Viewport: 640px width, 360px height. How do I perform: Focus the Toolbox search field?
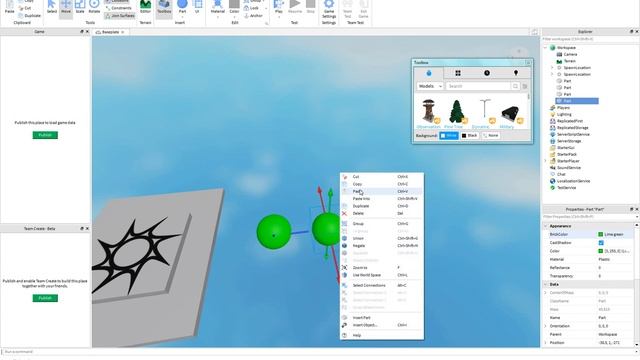pos(478,86)
